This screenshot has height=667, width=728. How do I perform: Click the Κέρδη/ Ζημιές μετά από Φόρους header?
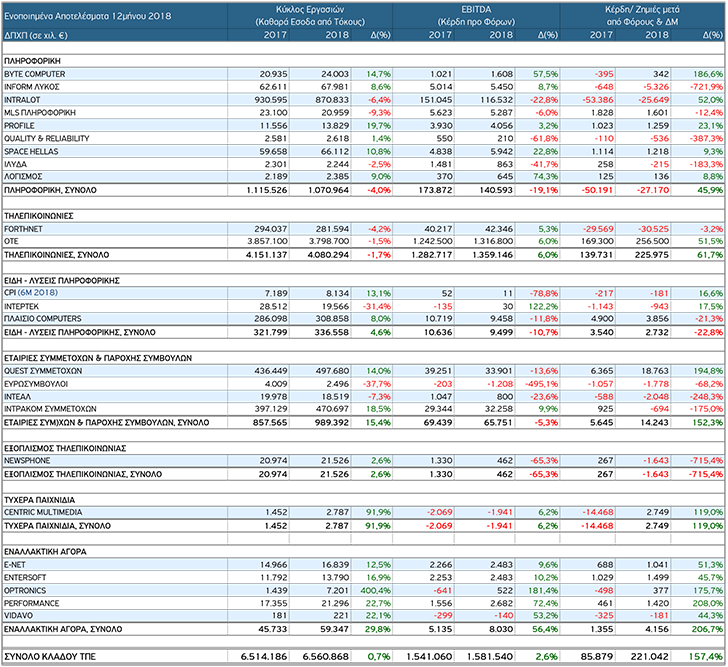(642, 16)
